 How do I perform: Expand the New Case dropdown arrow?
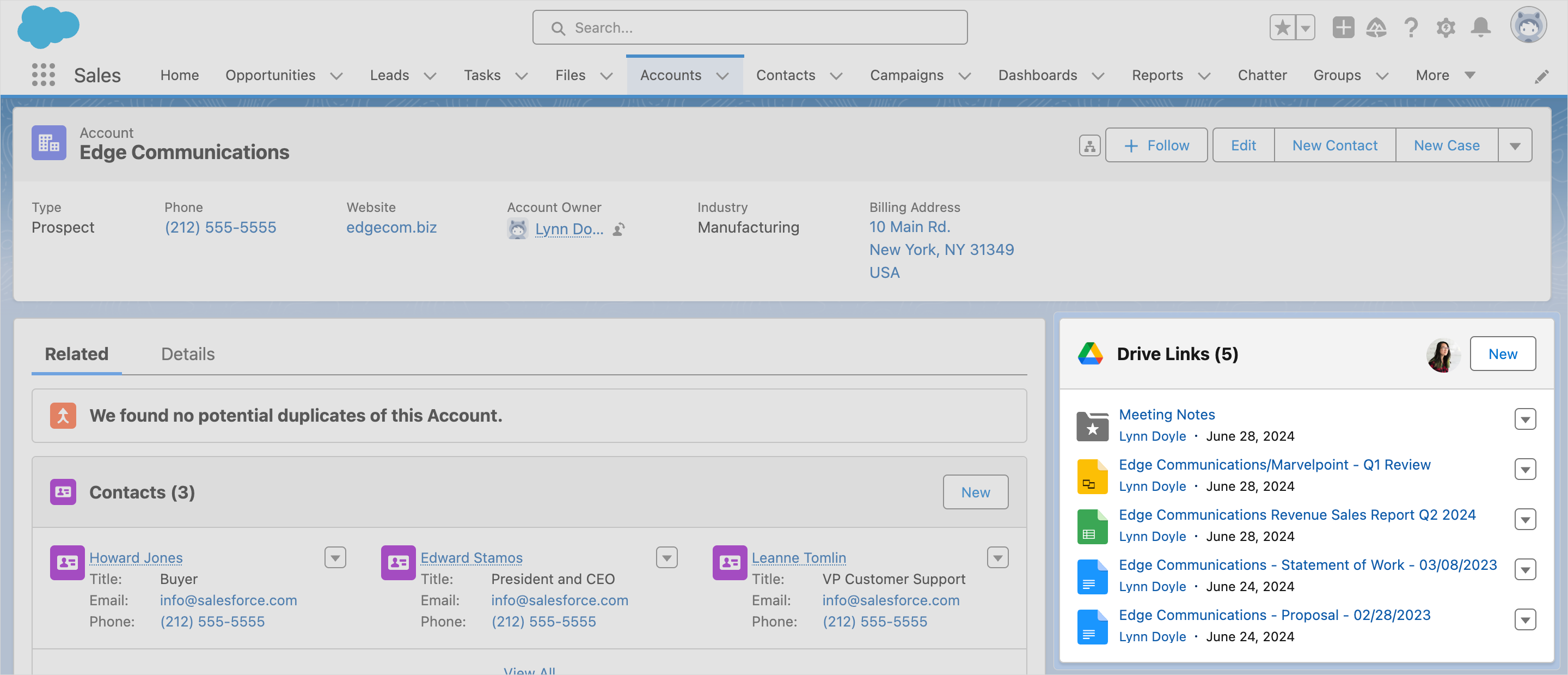(1515, 145)
